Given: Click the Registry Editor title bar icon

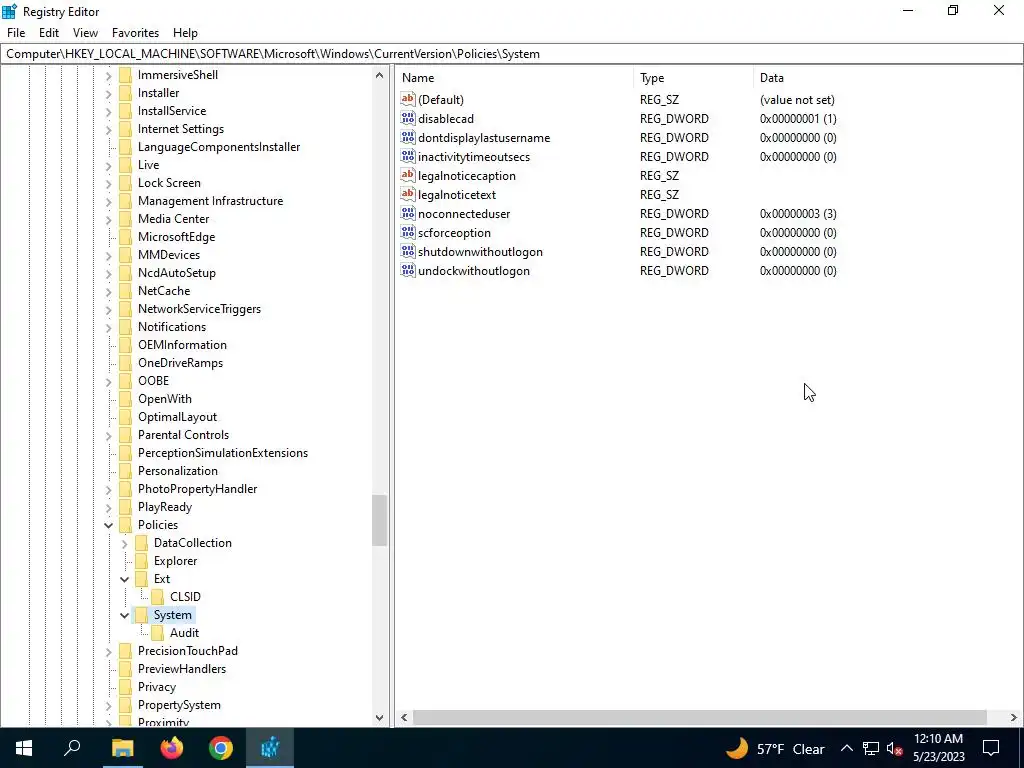Looking at the screenshot, I should click(9, 11).
